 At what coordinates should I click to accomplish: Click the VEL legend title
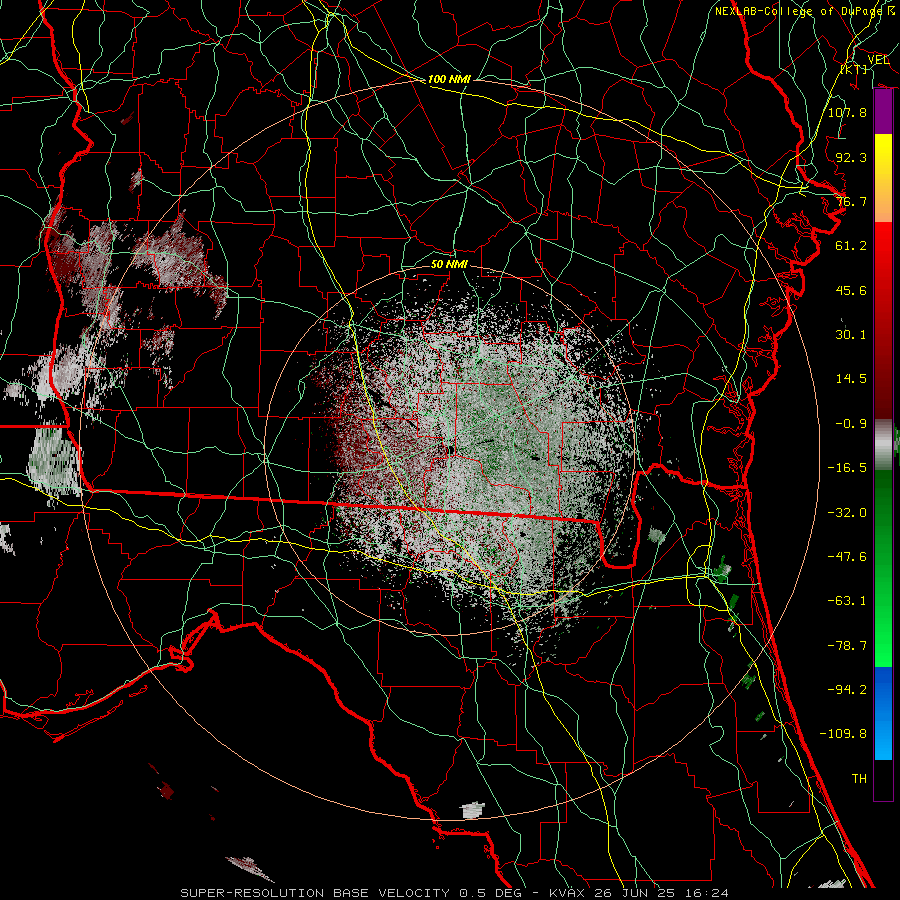coord(878,60)
